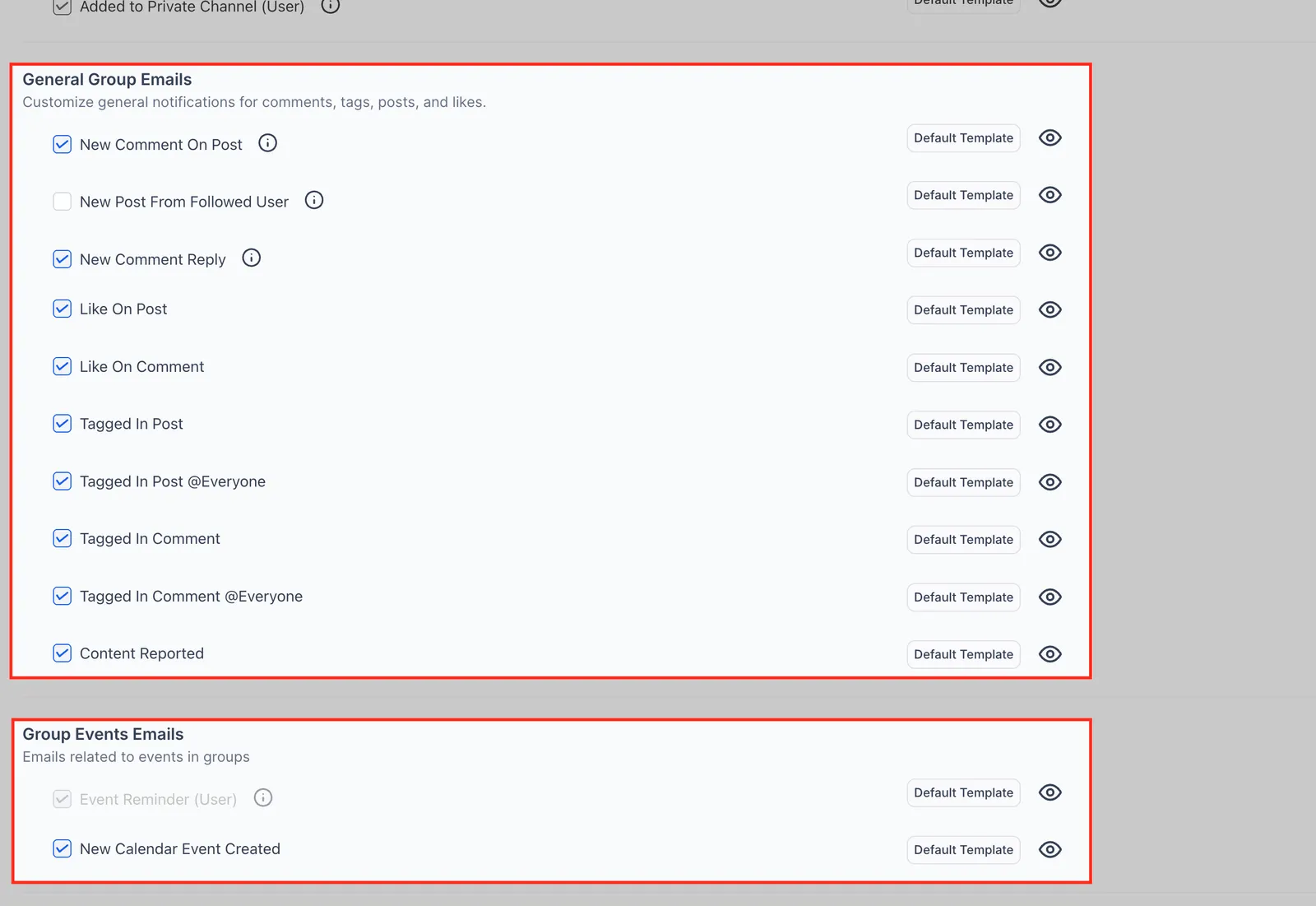Click eye icon for Tagged In Post
This screenshot has height=906, width=1316.
[1050, 425]
